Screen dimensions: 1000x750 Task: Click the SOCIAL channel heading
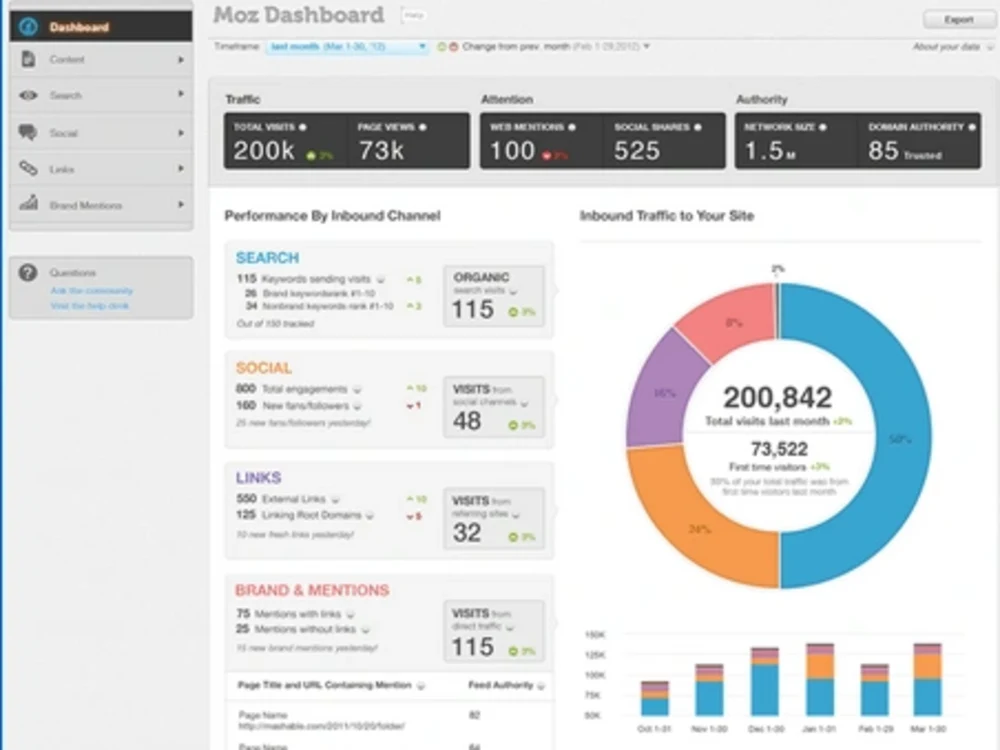coord(263,368)
